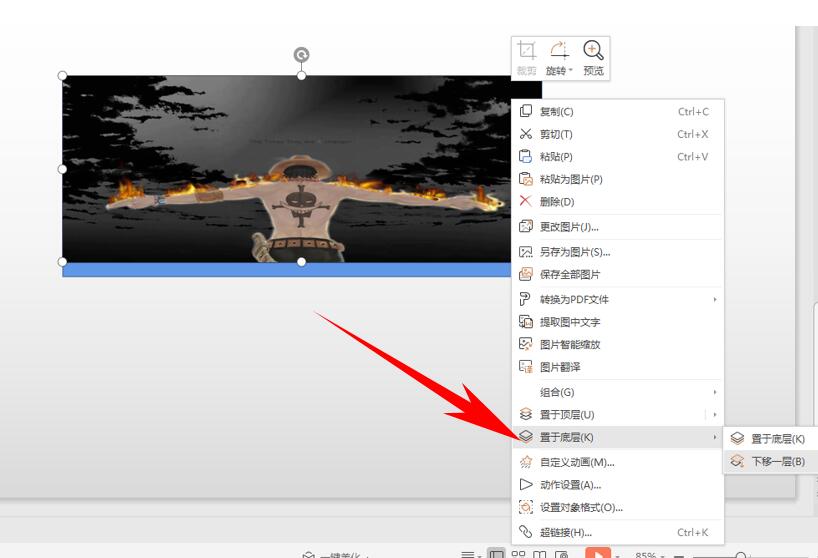Select 提取图中文字 extract text from image
Image resolution: width=818 pixels, height=558 pixels.
pos(617,322)
